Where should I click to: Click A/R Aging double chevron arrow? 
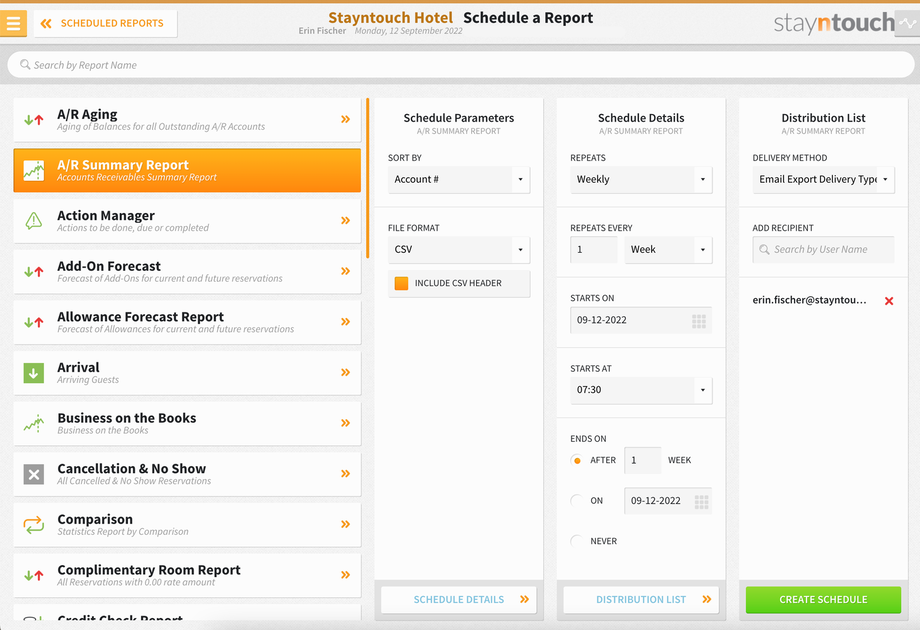tap(346, 119)
